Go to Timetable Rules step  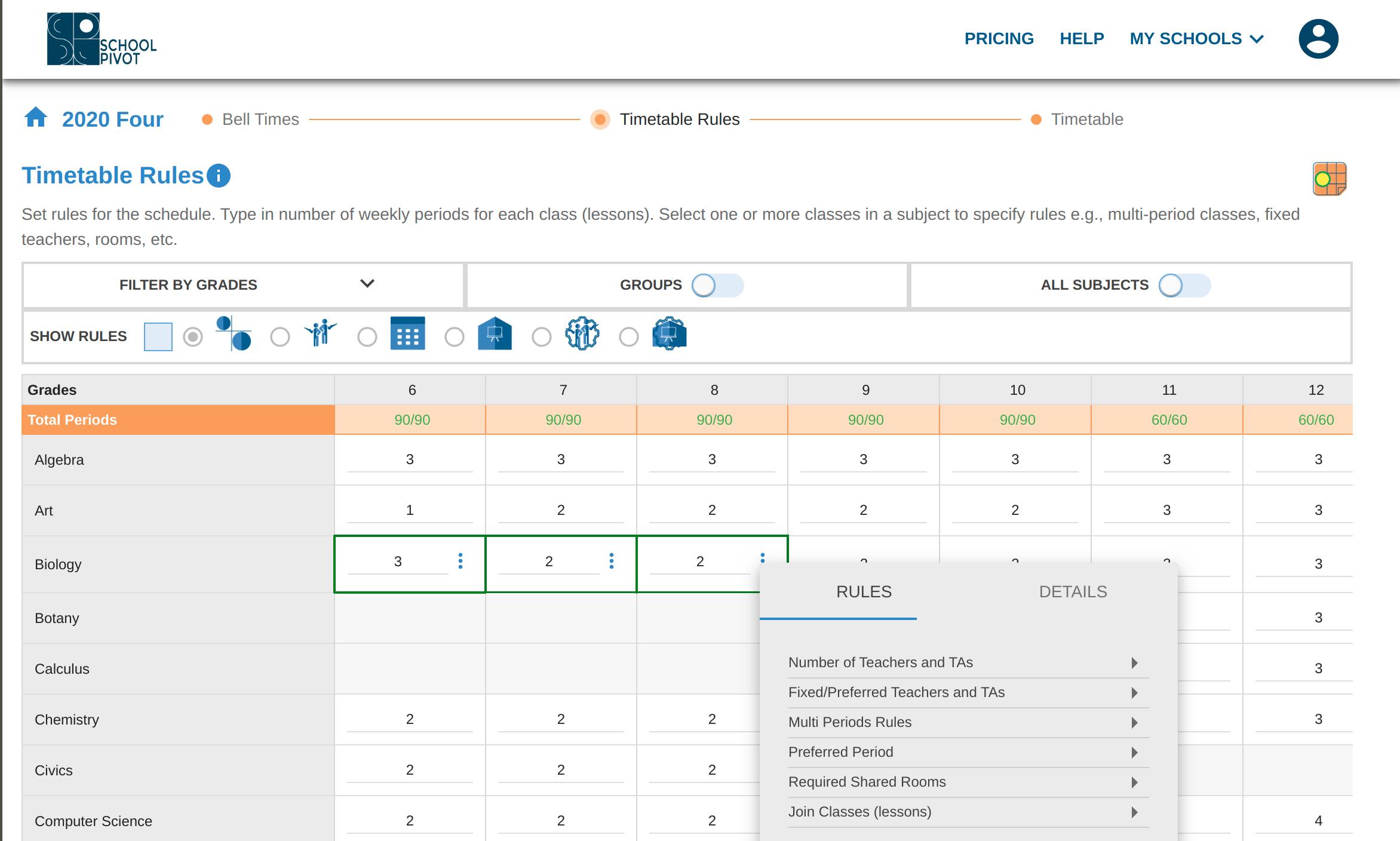tap(665, 119)
